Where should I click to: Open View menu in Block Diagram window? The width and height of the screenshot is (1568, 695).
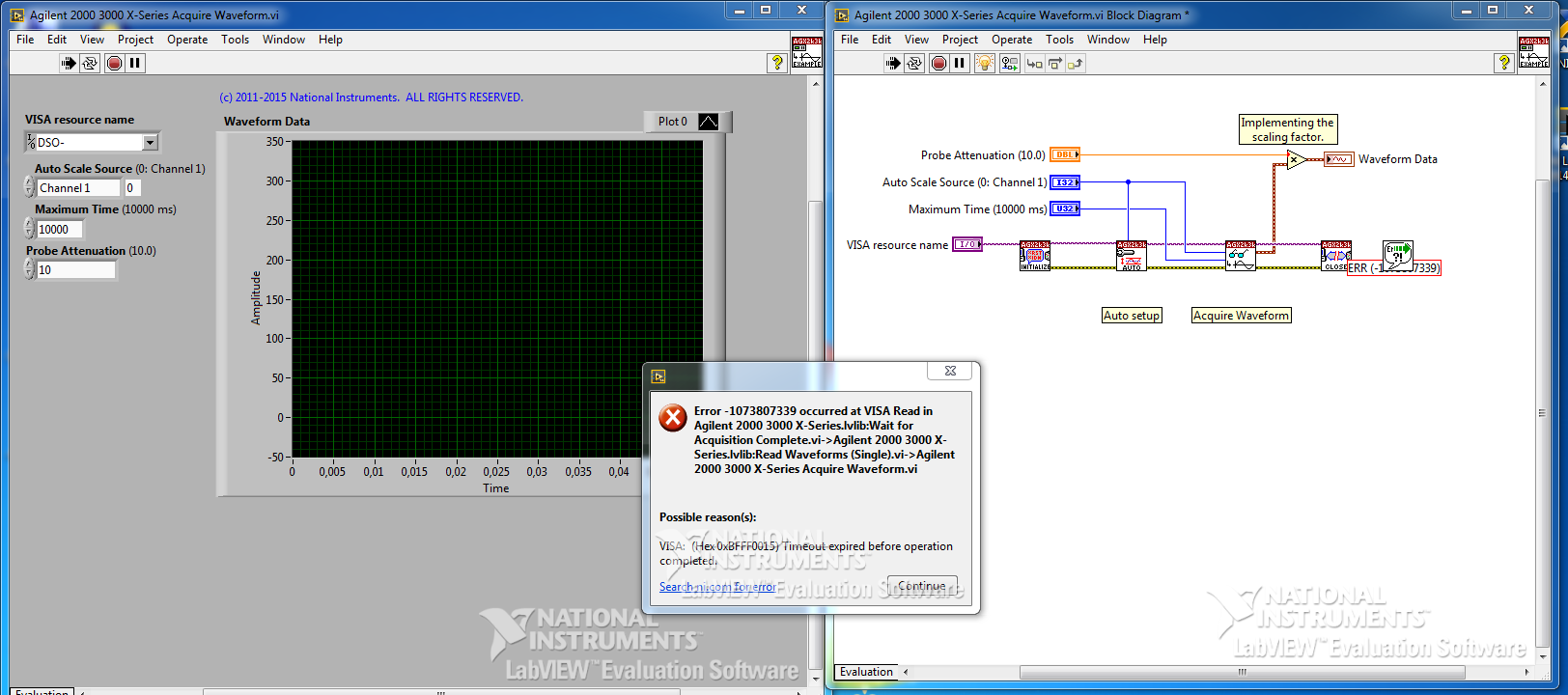pyautogui.click(x=916, y=40)
